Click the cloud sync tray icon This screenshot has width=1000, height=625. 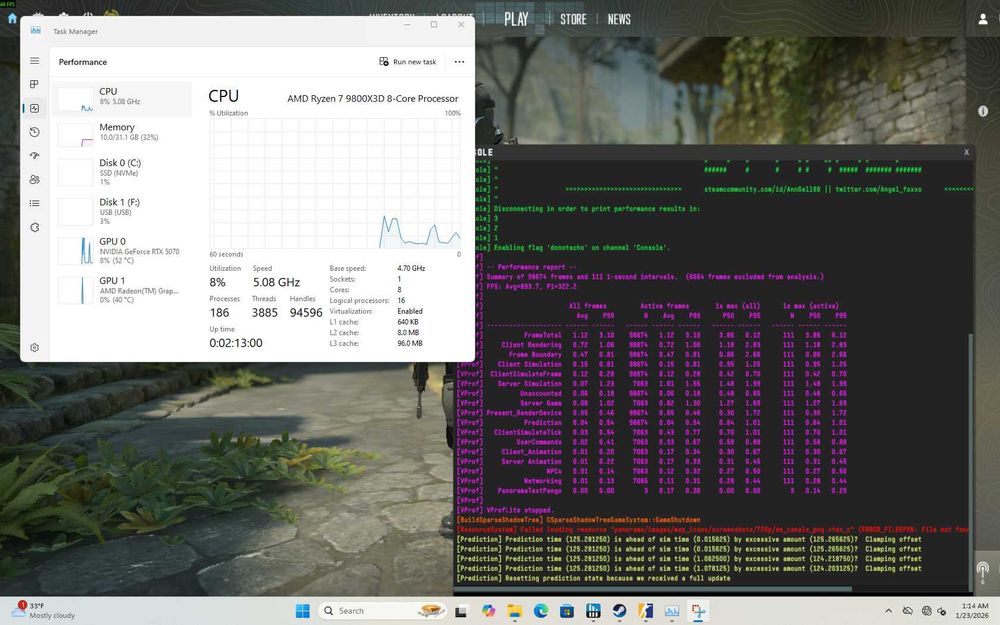(x=908, y=611)
